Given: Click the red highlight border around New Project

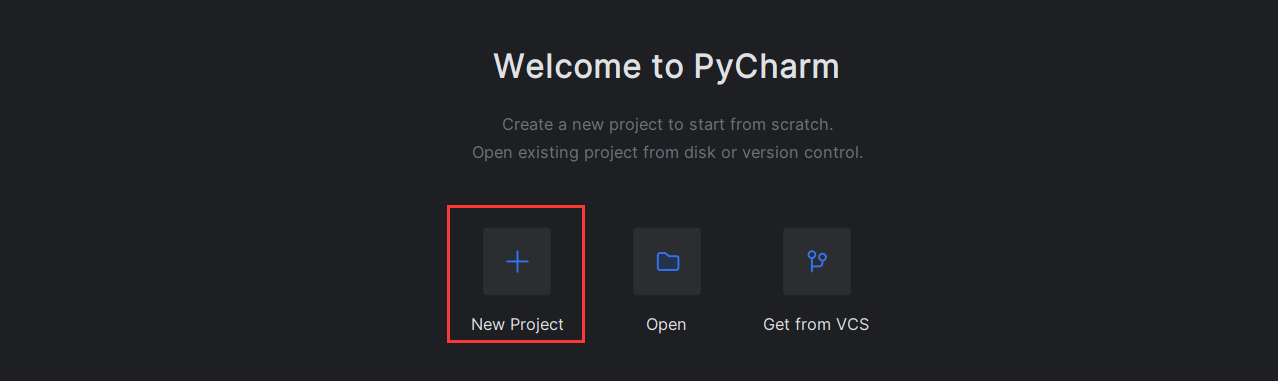Looking at the screenshot, I should coord(516,207).
